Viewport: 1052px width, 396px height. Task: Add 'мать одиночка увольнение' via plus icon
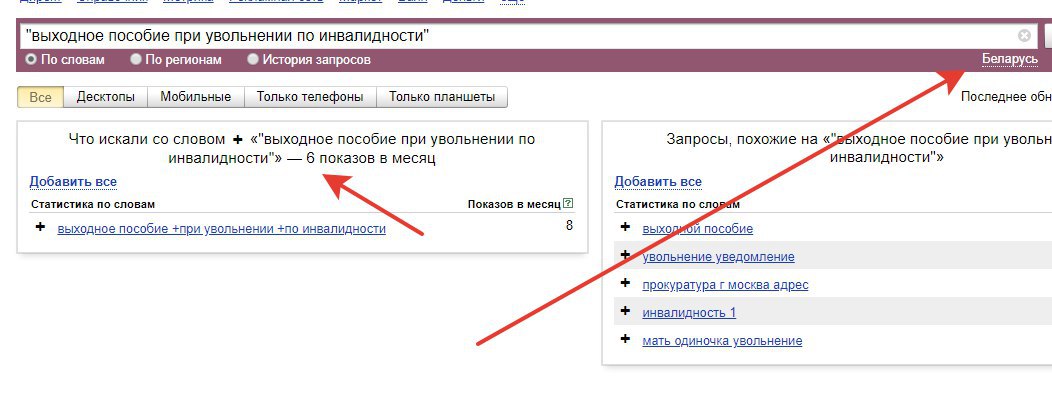(x=625, y=339)
